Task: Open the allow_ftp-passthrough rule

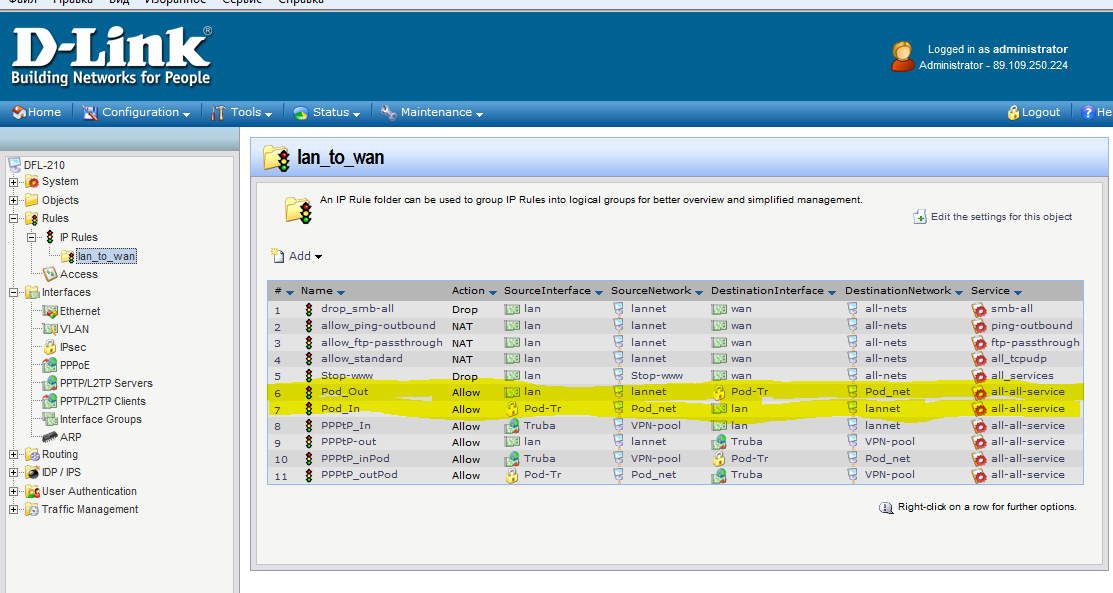Action: click(382, 342)
